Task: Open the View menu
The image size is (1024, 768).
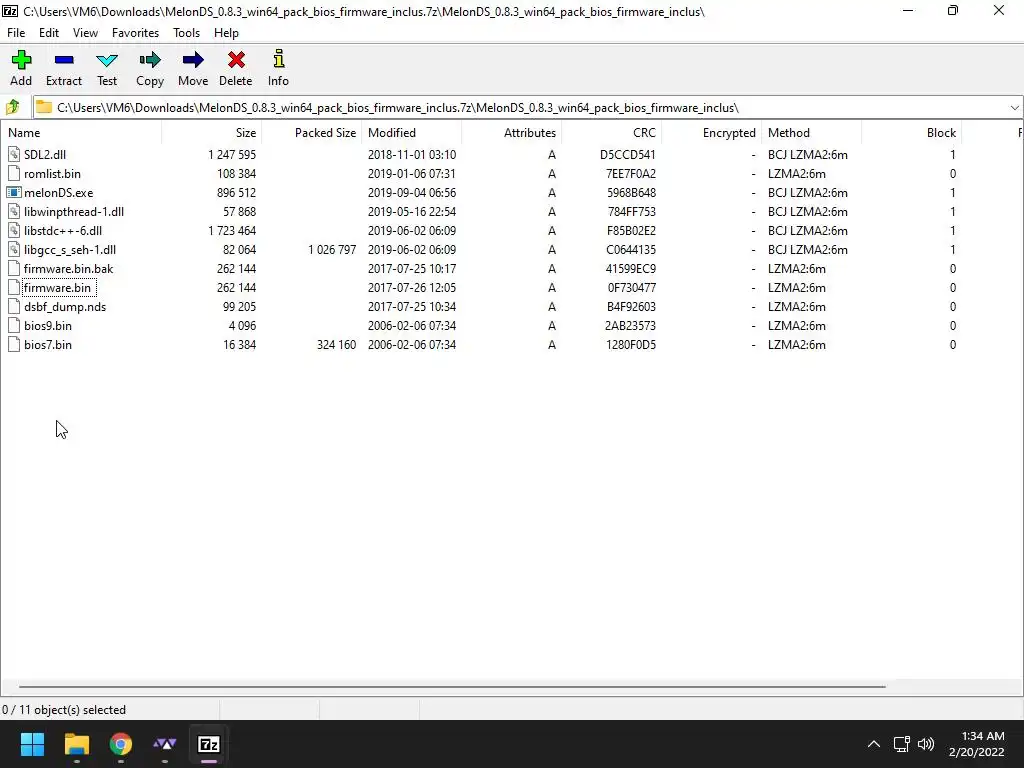Action: (86, 33)
